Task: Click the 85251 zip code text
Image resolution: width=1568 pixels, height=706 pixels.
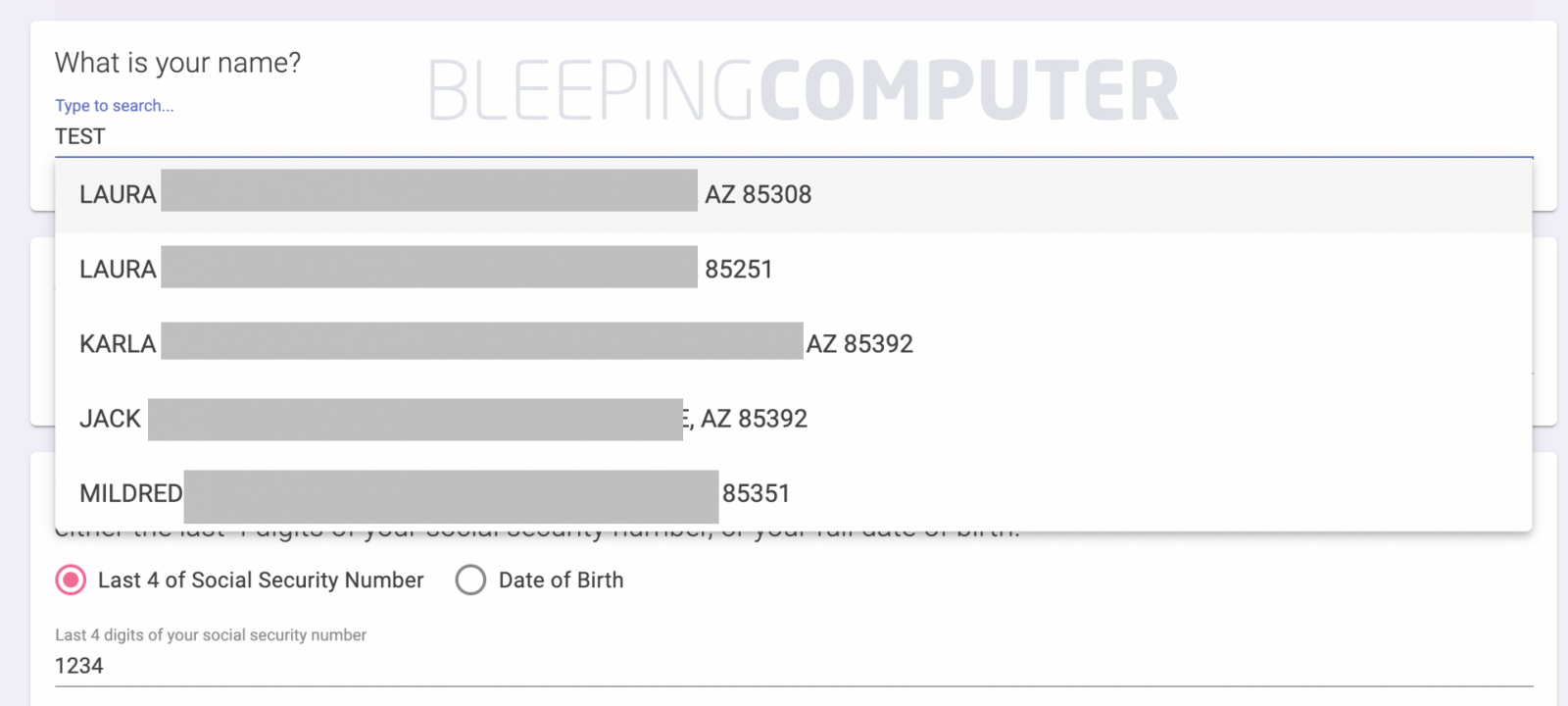Action: (x=738, y=270)
